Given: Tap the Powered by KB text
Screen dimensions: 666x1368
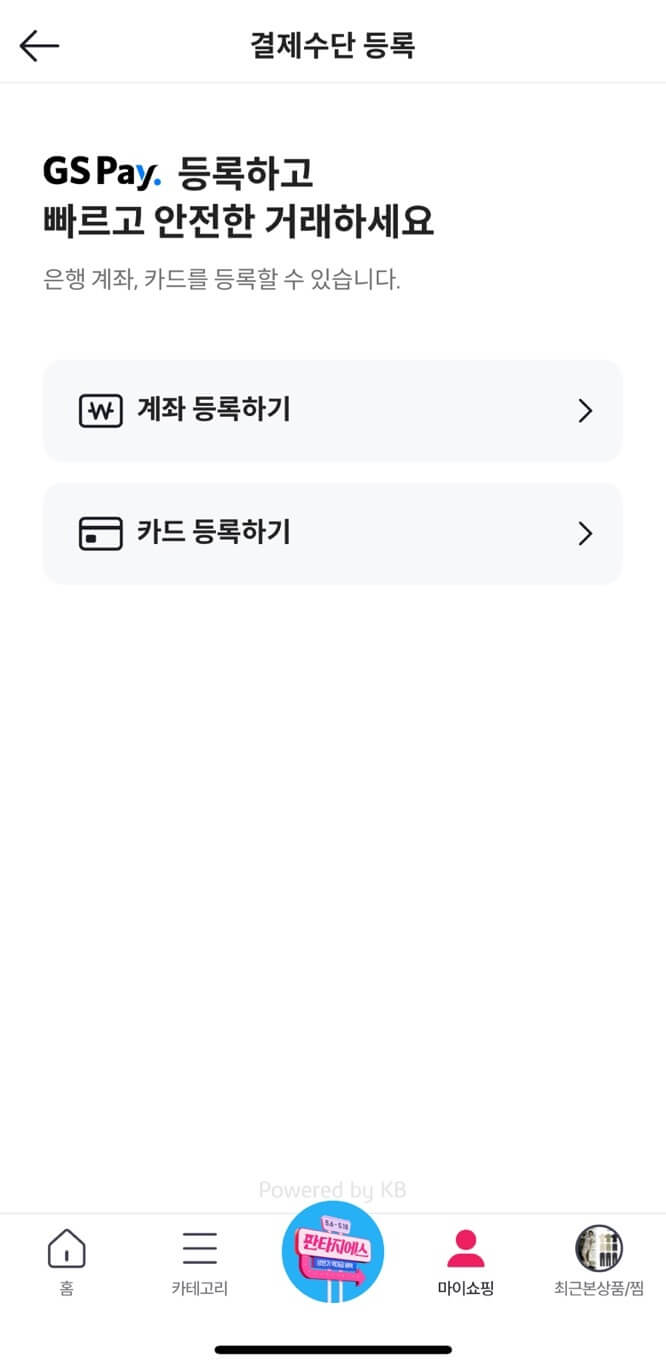Looking at the screenshot, I should [x=332, y=1189].
